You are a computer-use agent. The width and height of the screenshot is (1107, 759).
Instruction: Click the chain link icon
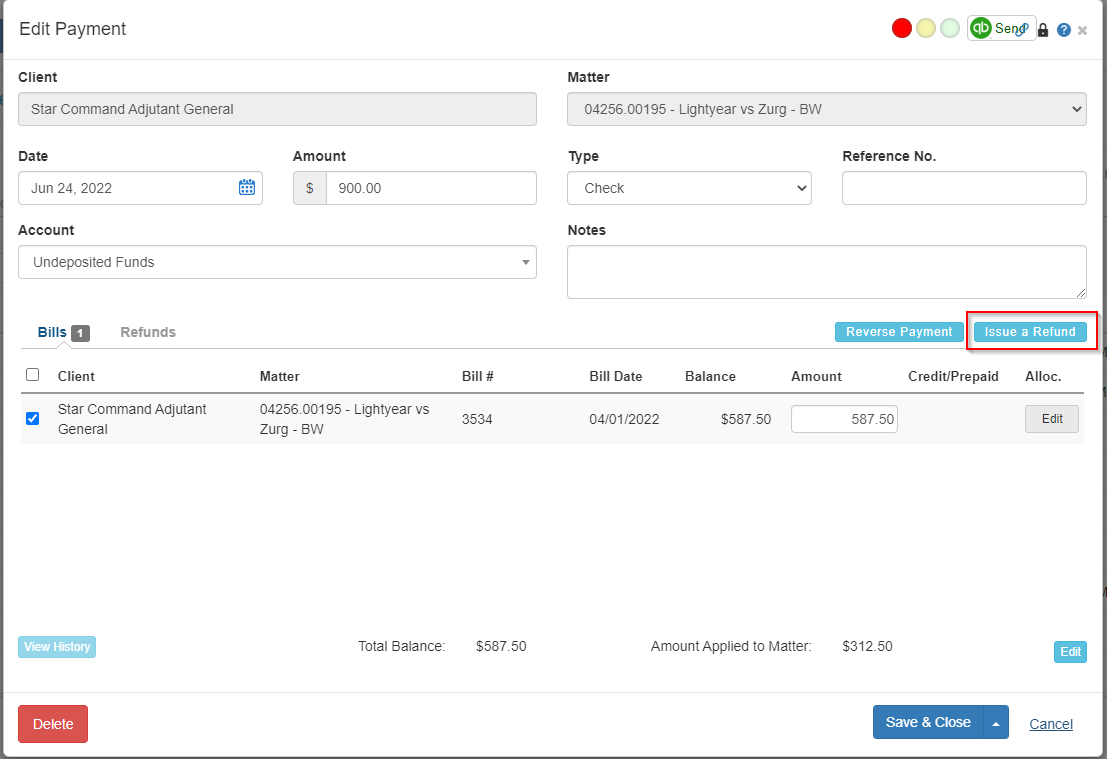(1022, 30)
